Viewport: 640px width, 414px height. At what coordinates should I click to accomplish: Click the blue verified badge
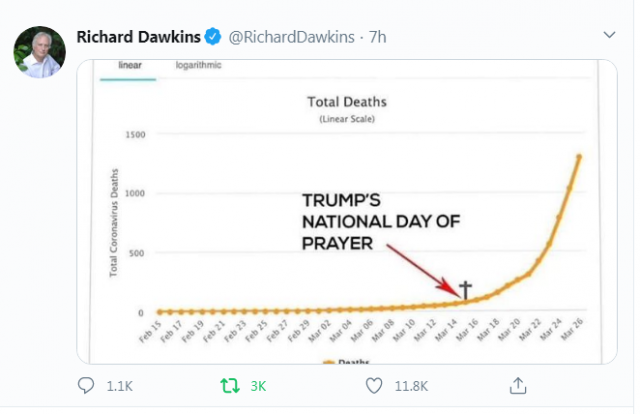[x=213, y=37]
